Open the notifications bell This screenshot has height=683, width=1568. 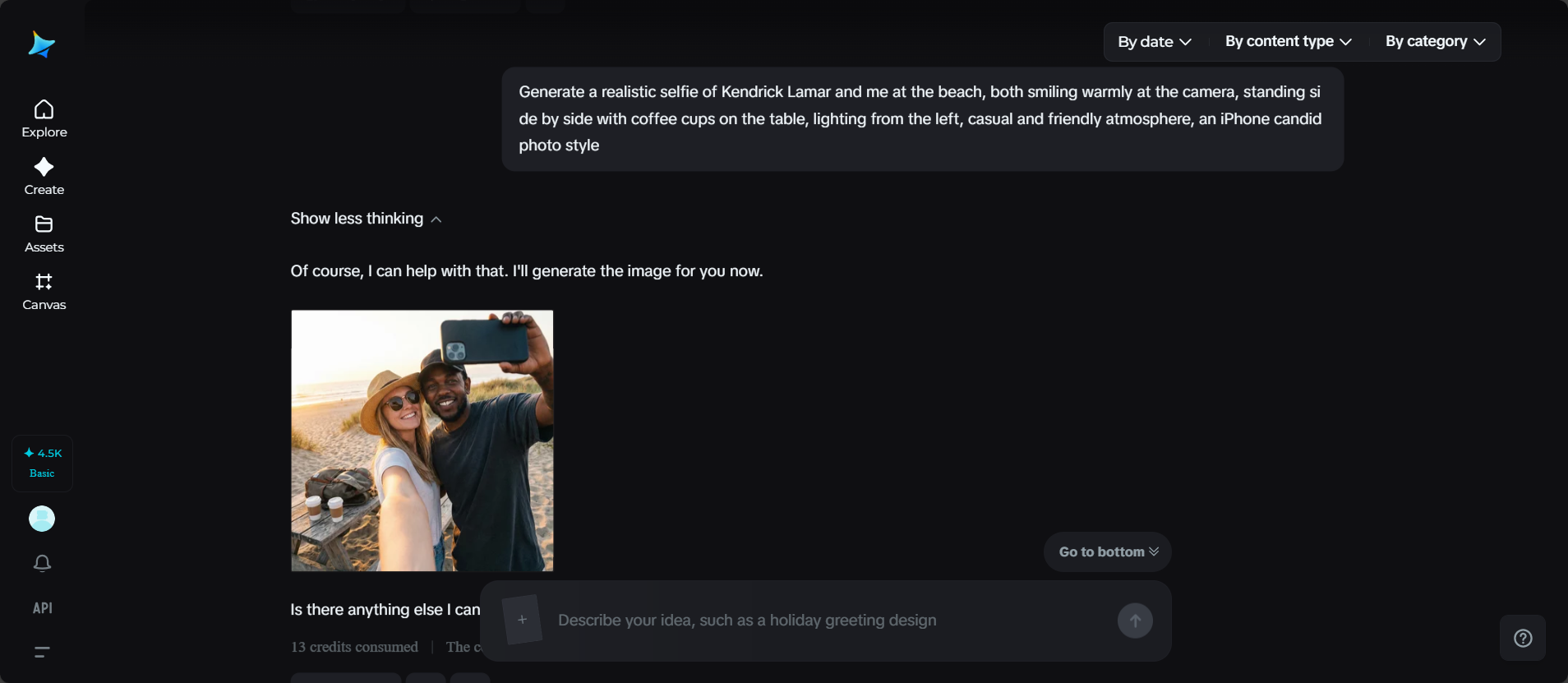[x=42, y=563]
